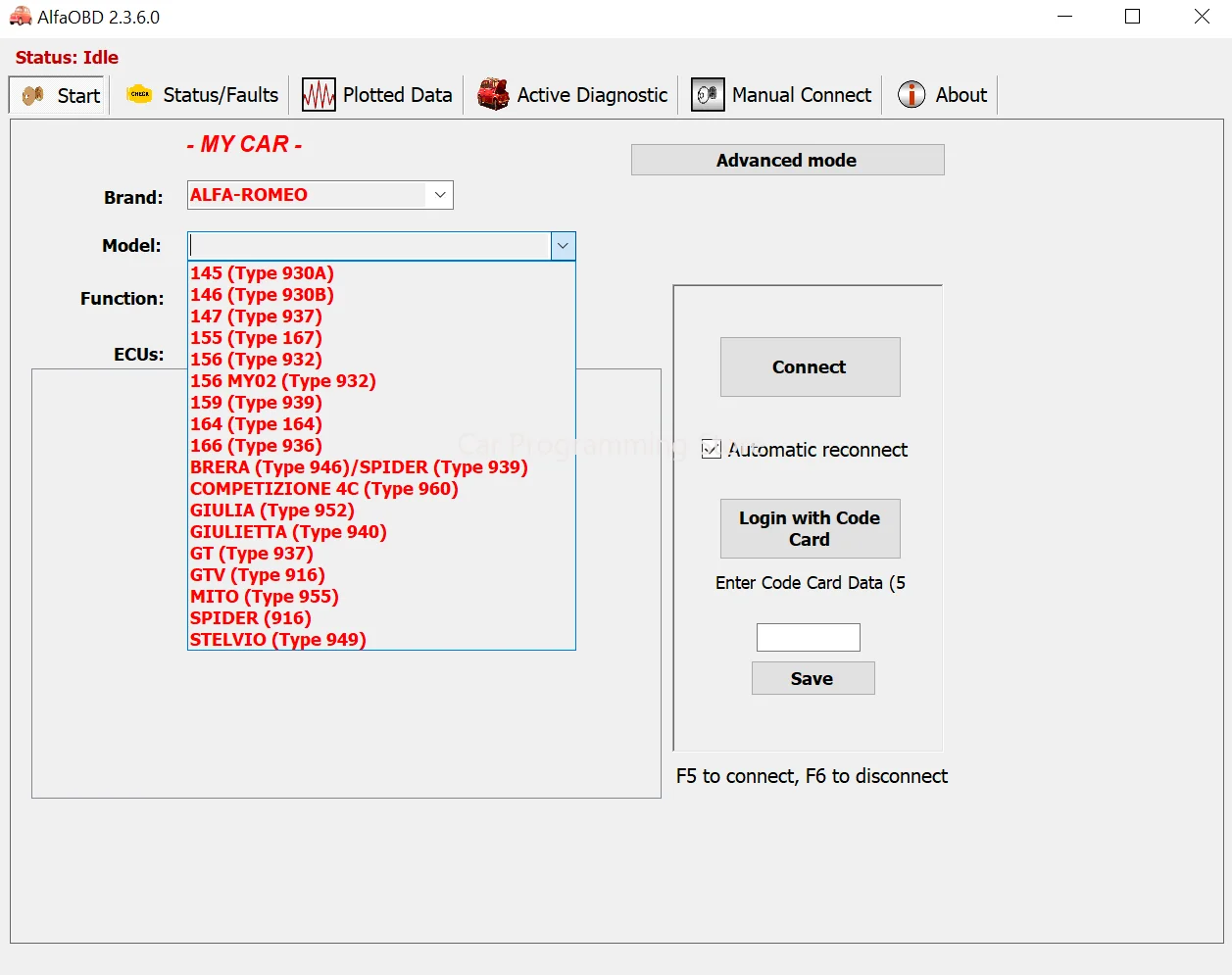Click the Manual Connect icon
The image size is (1232, 975).
coord(708,95)
